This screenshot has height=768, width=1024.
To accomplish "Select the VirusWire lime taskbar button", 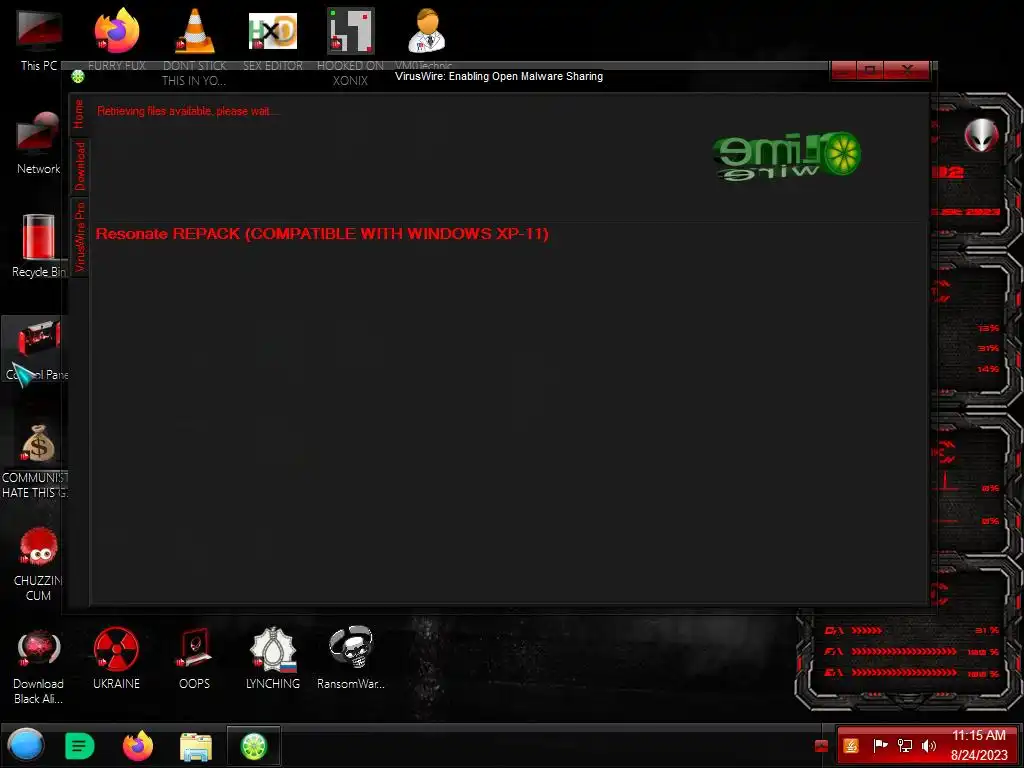I will (254, 746).
